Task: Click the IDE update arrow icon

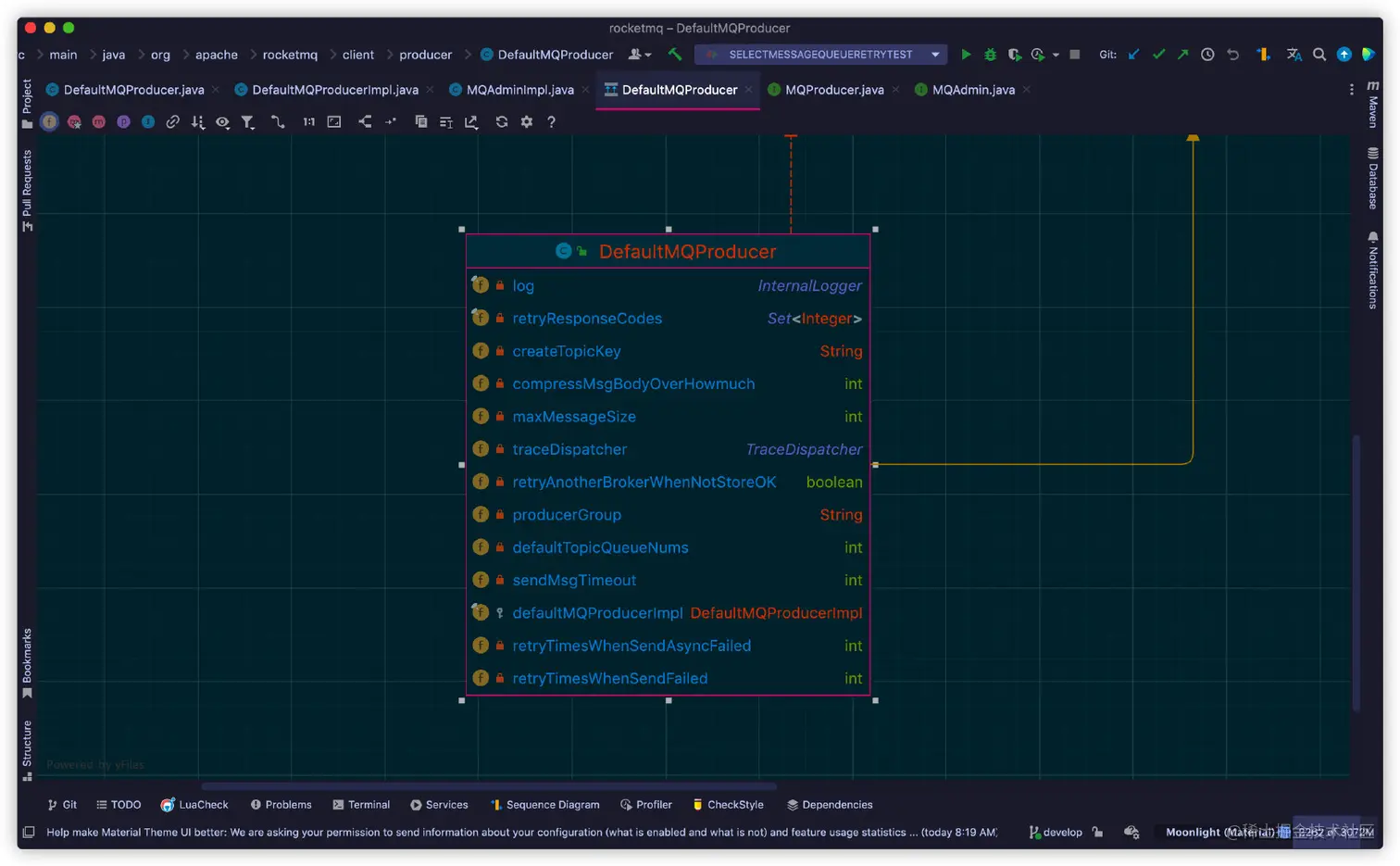Action: pyautogui.click(x=1344, y=55)
